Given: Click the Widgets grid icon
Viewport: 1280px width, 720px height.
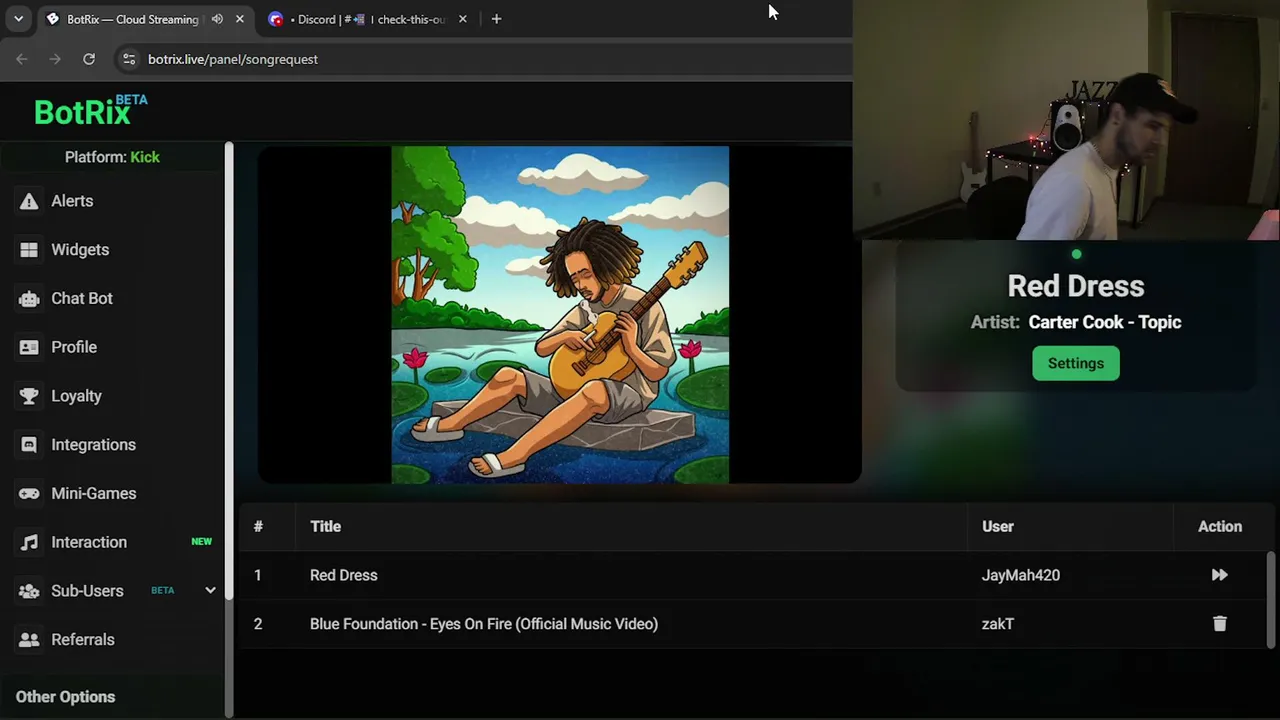Looking at the screenshot, I should coord(29,250).
